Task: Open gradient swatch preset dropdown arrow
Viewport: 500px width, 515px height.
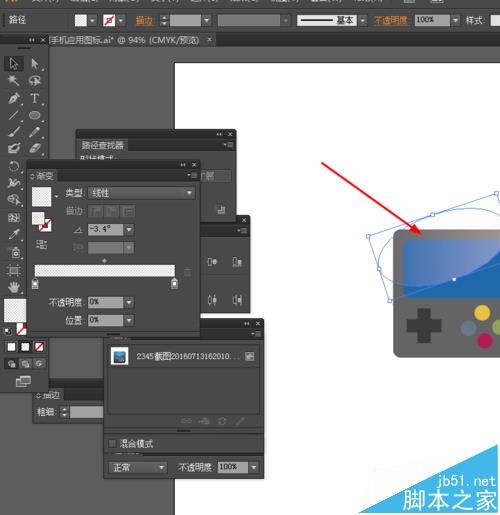Action: (x=56, y=196)
